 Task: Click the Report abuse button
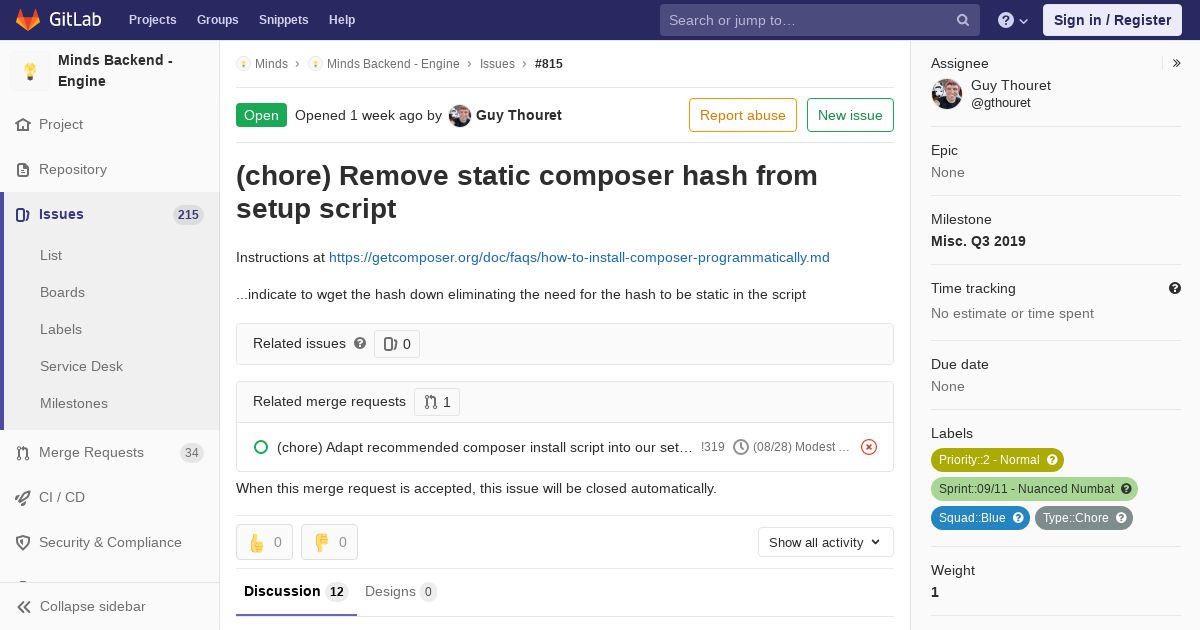point(743,115)
